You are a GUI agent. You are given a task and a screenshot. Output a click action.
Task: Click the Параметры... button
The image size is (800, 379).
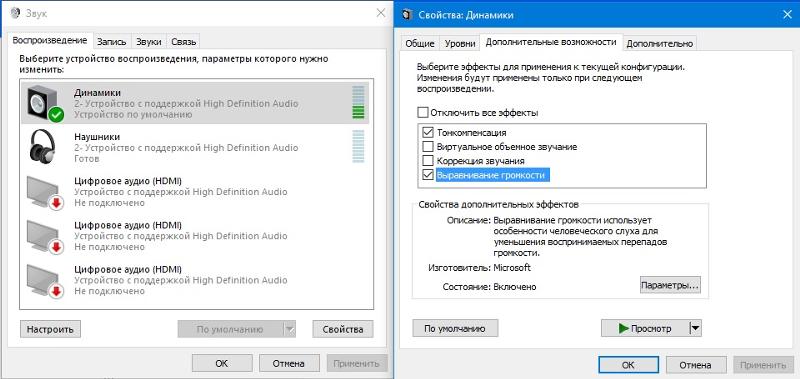(x=670, y=285)
